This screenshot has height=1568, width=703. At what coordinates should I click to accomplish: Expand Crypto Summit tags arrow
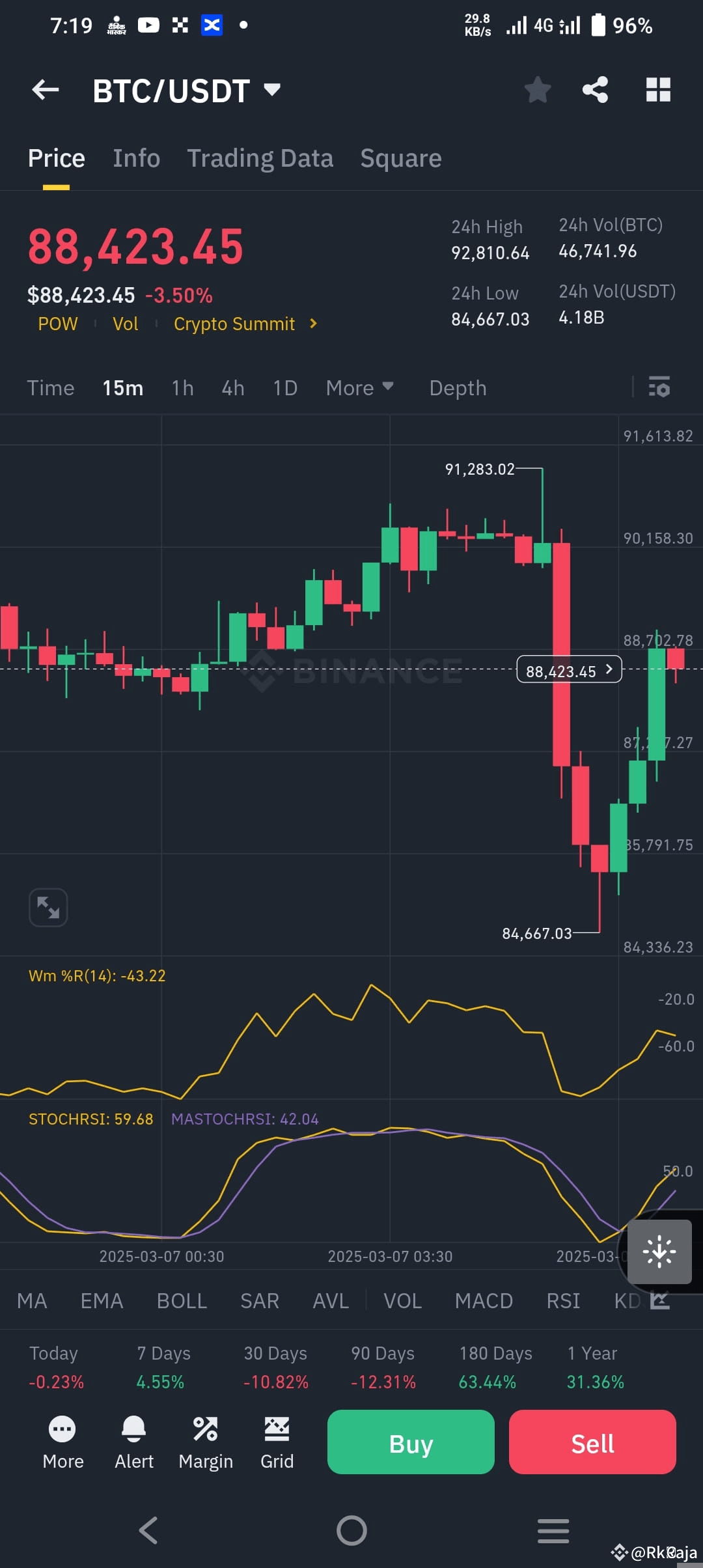(x=314, y=324)
